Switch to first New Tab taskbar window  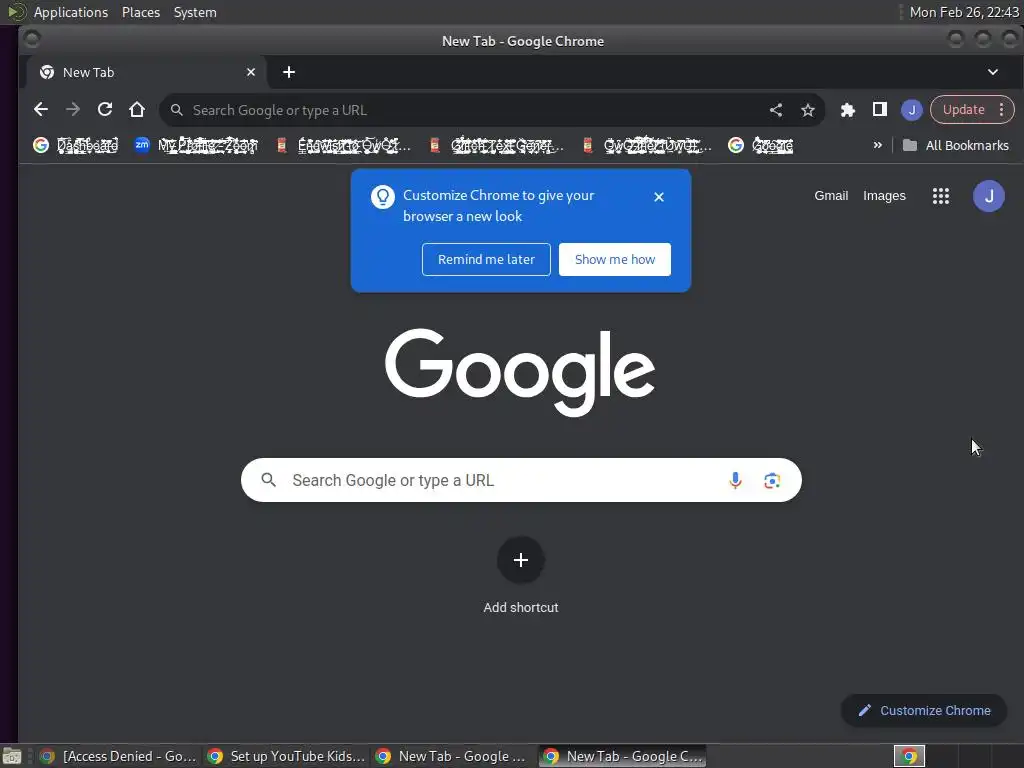point(454,756)
